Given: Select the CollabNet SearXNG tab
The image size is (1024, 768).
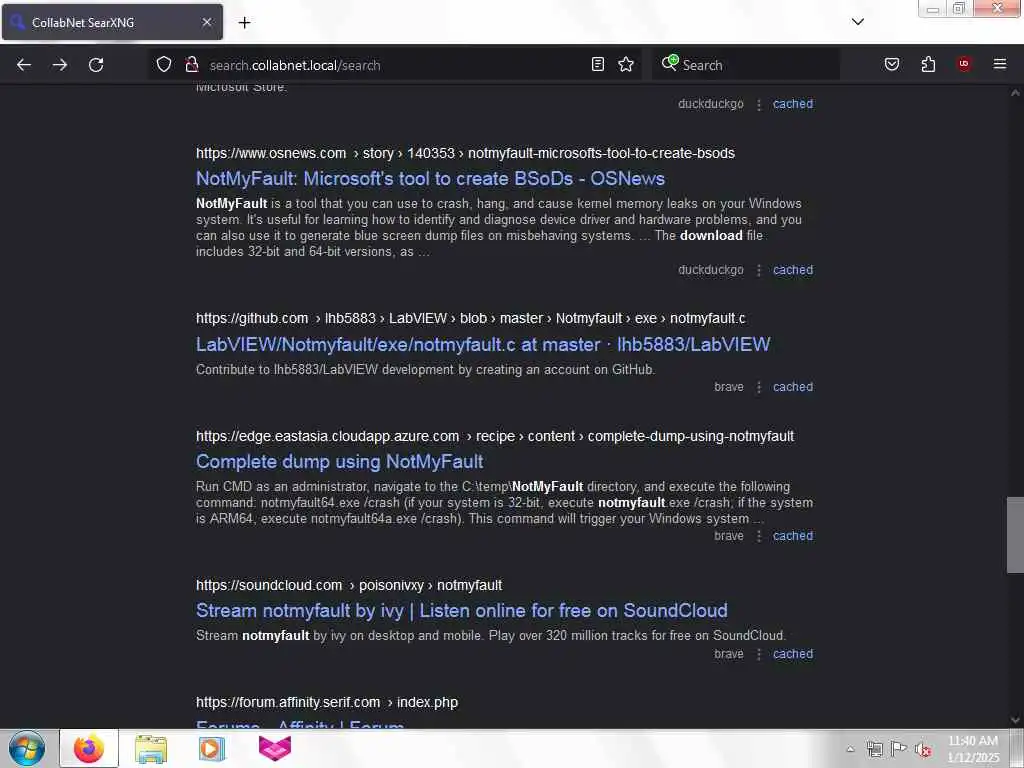Looking at the screenshot, I should [x=112, y=22].
